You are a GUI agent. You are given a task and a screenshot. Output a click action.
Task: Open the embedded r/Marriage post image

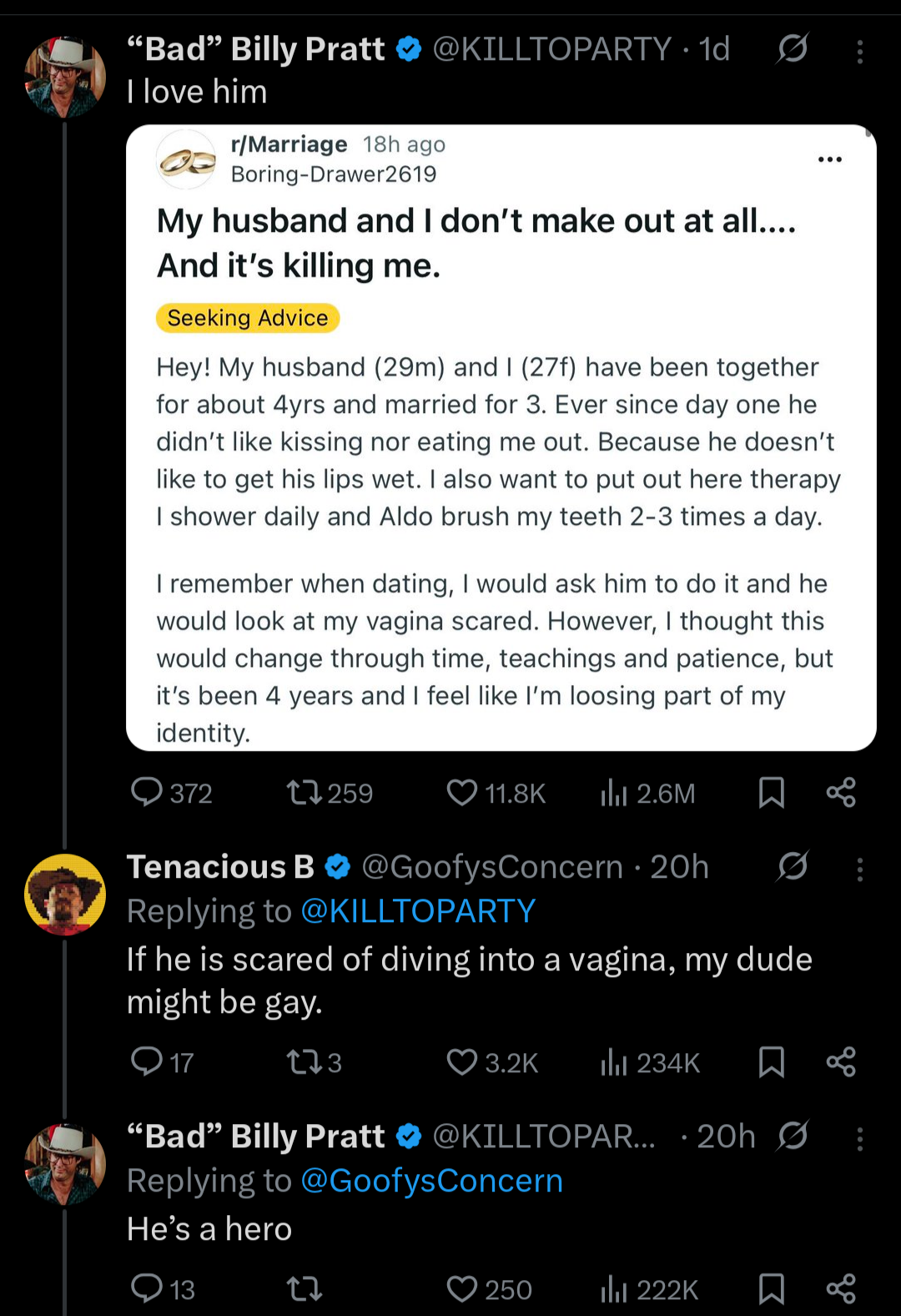(x=501, y=438)
